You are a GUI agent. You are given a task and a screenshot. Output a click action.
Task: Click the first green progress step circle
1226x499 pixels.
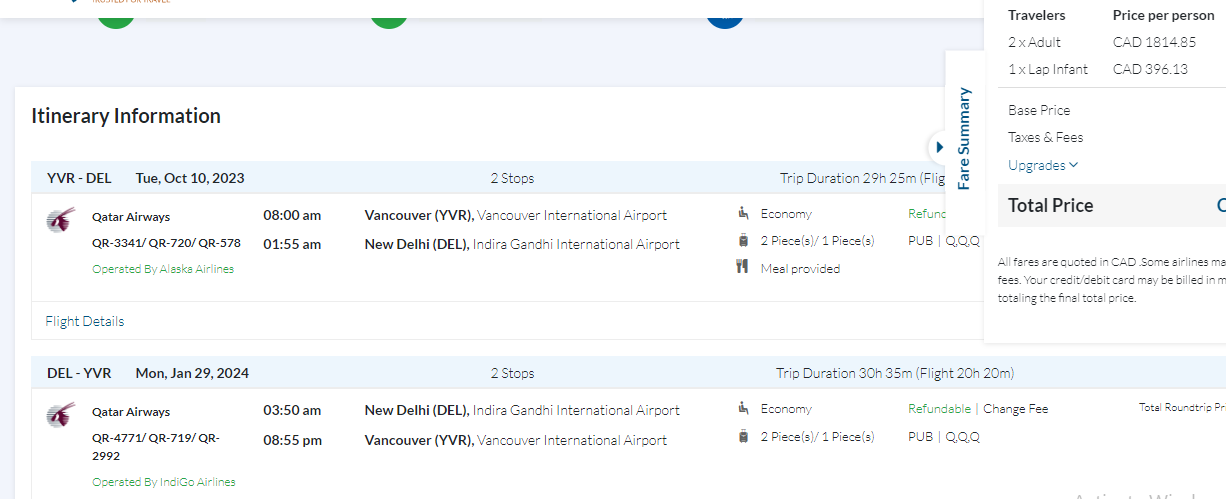116,17
